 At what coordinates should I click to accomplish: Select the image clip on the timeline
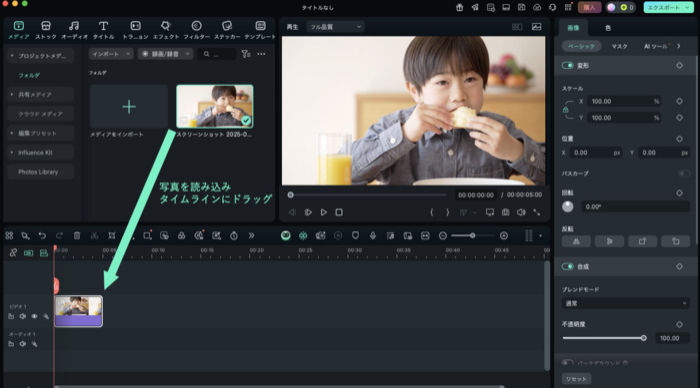(x=79, y=311)
